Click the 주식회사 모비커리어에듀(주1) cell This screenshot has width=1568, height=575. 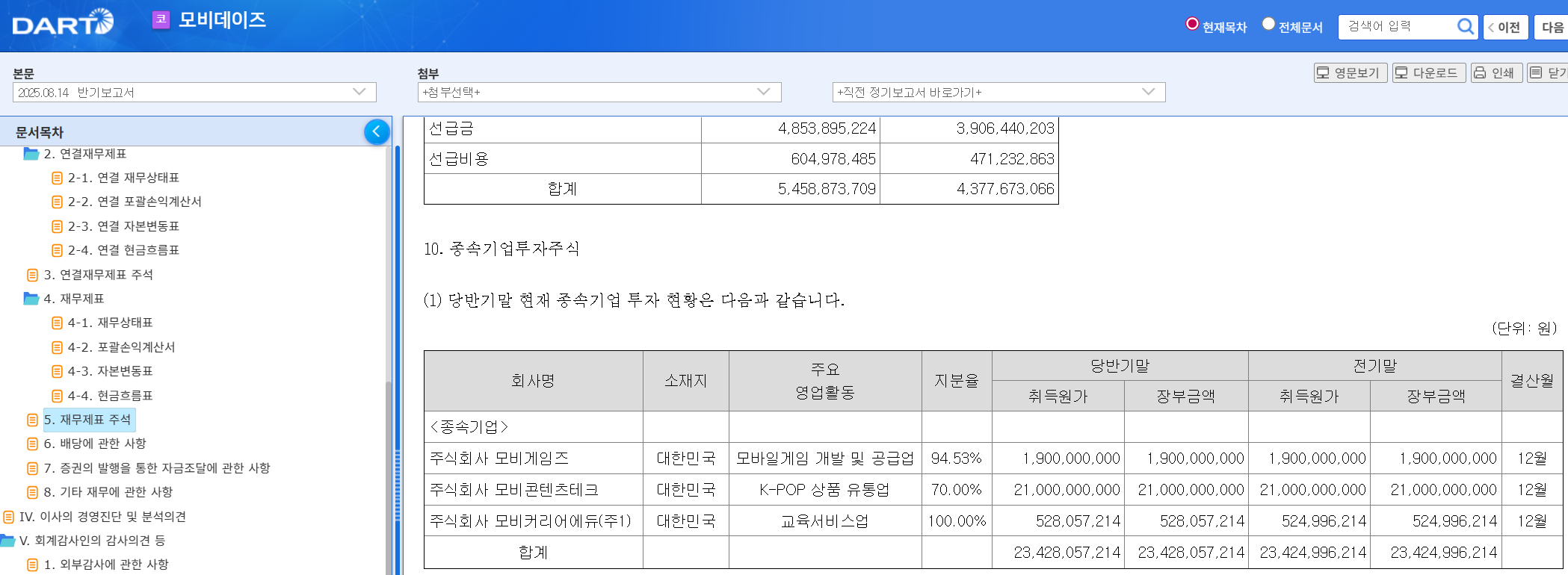point(534,521)
